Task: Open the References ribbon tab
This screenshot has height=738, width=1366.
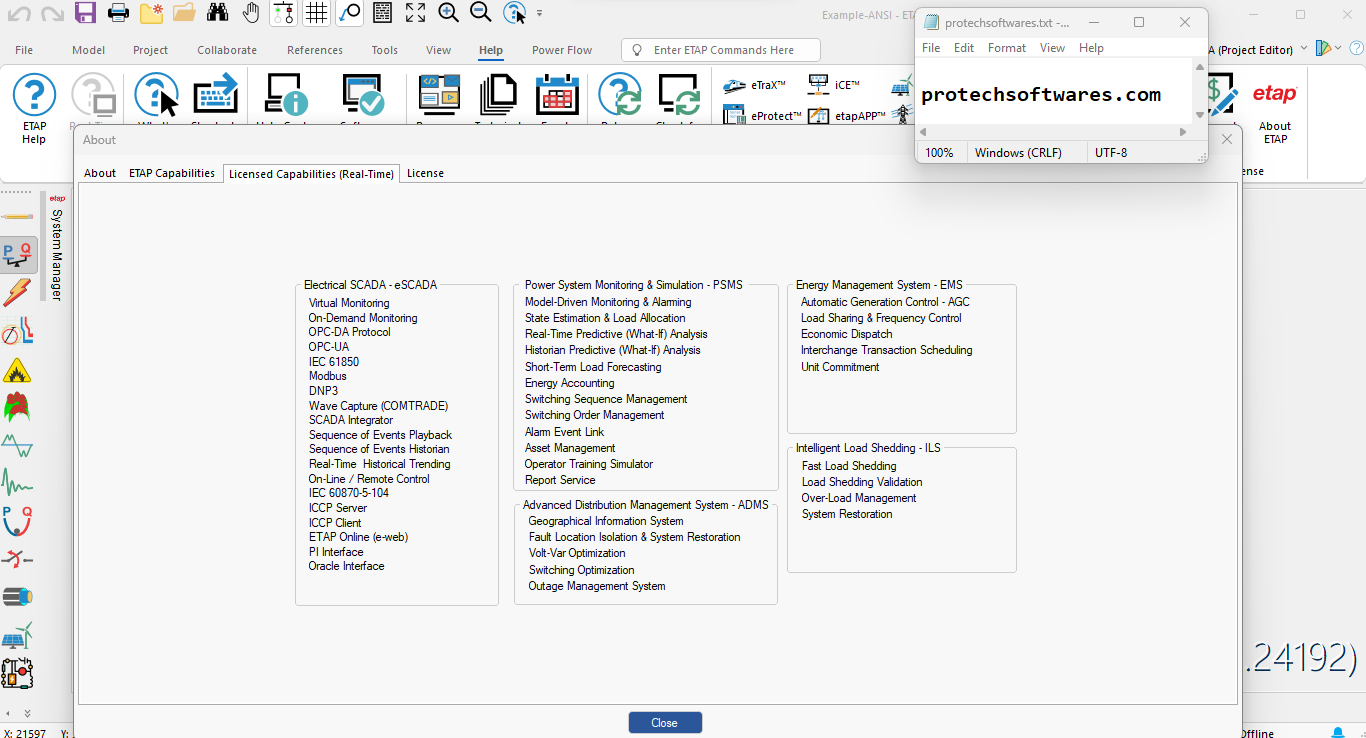Action: tap(315, 50)
